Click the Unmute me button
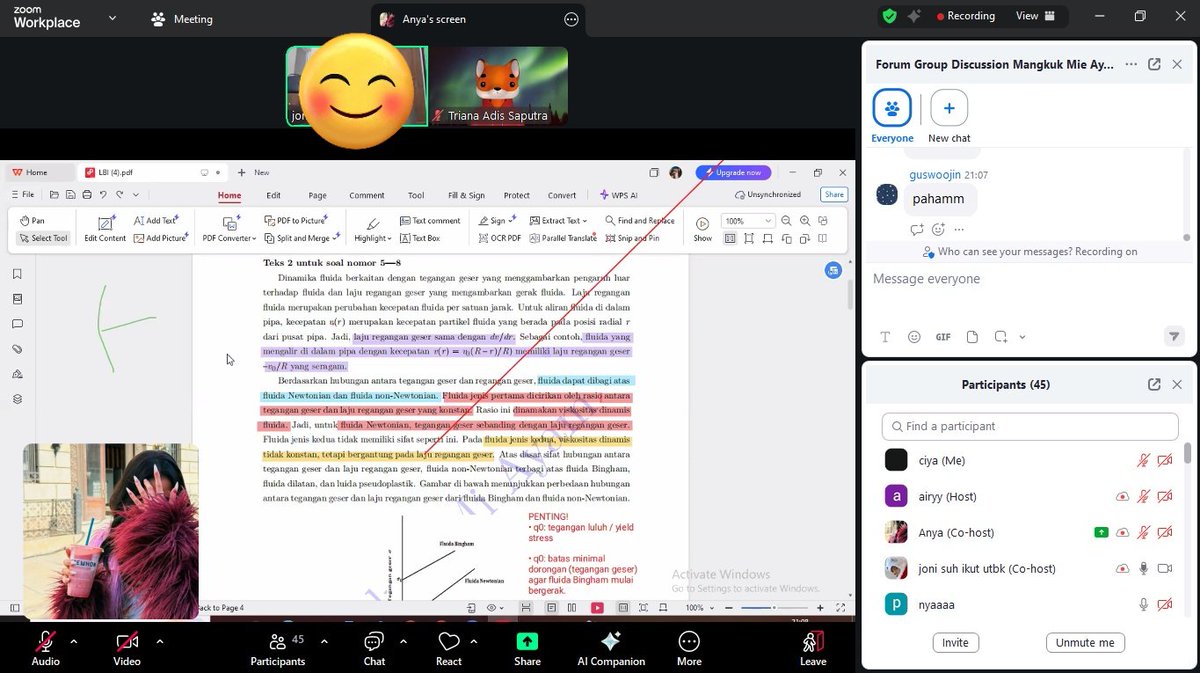This screenshot has width=1200, height=673. click(x=1085, y=643)
